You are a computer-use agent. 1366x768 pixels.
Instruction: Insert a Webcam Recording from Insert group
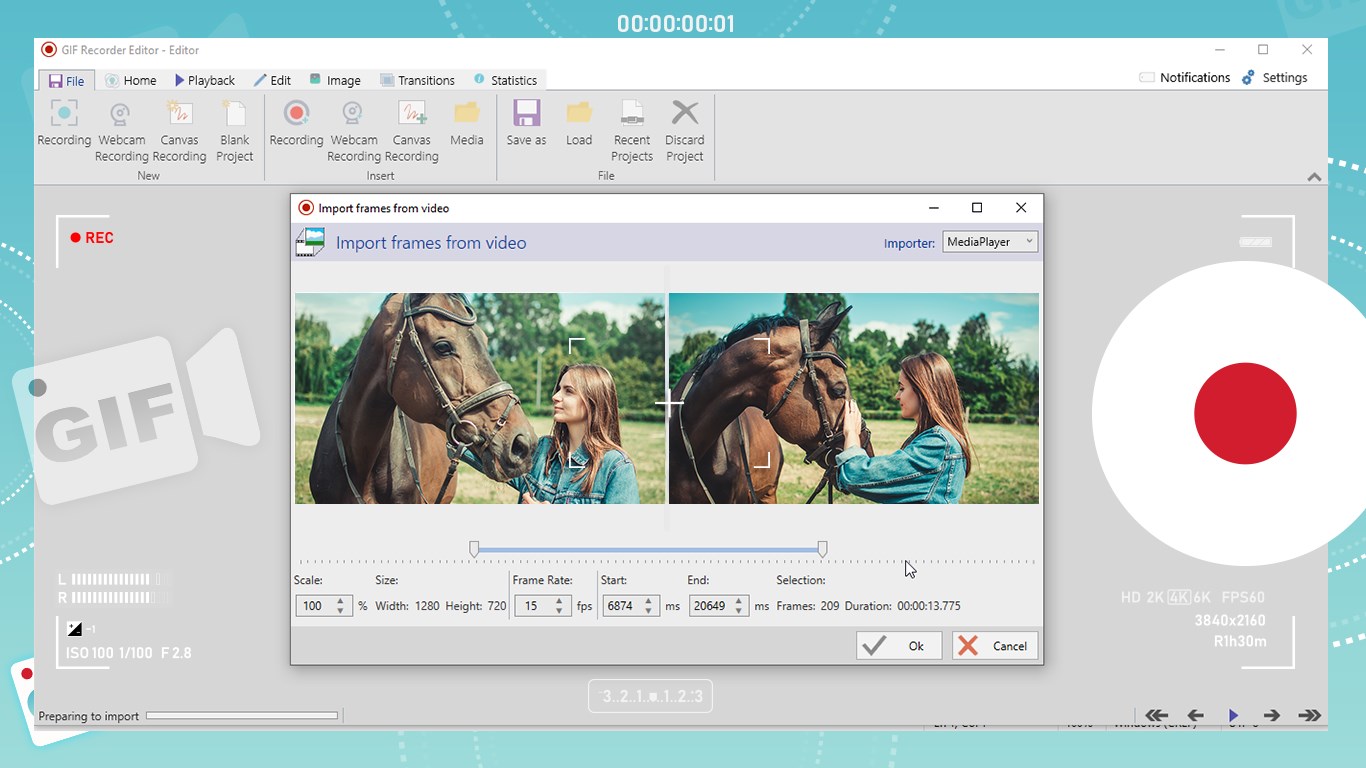coord(354,131)
